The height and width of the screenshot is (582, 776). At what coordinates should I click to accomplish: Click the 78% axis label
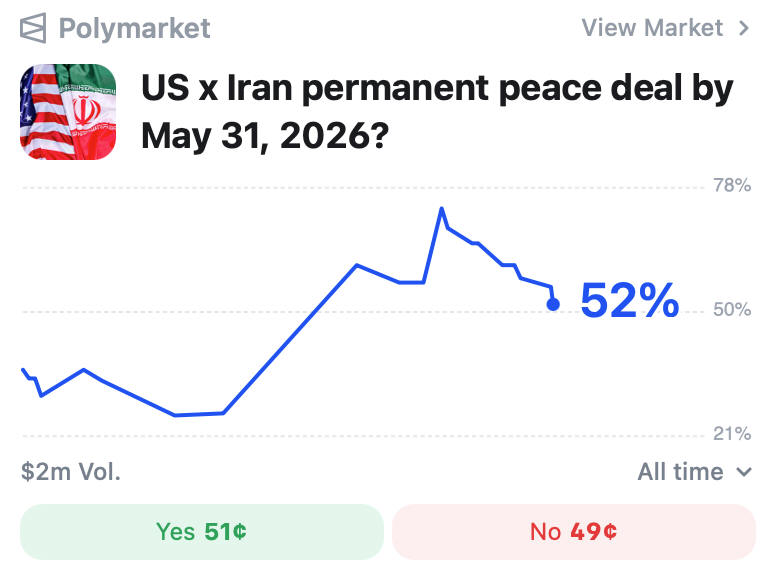coord(732,186)
